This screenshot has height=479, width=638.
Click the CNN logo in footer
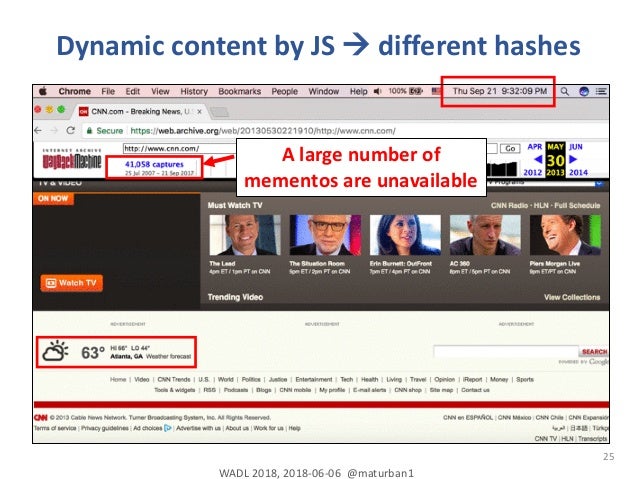coord(41,418)
